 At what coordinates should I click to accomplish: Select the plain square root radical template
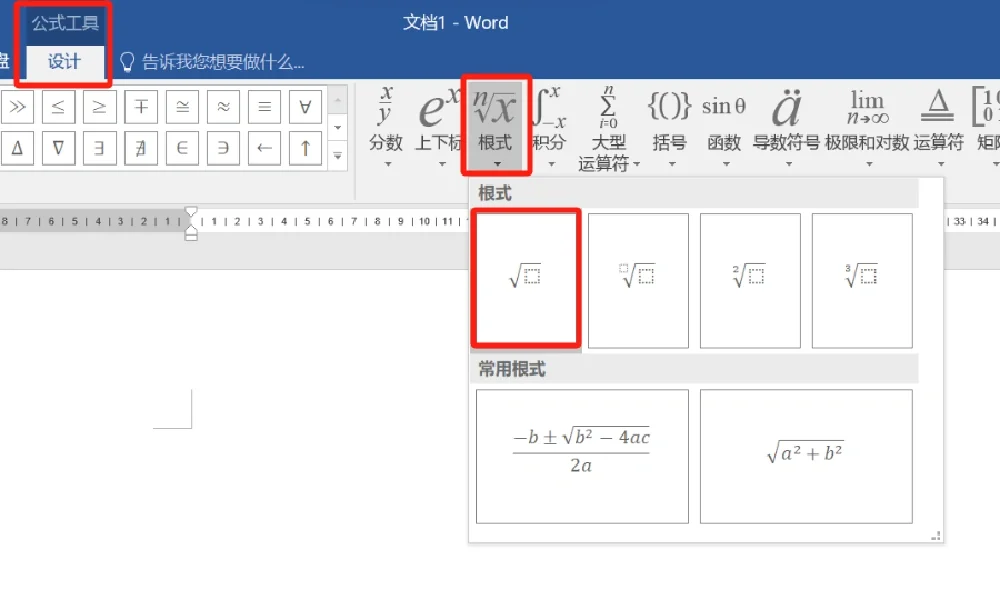526,279
